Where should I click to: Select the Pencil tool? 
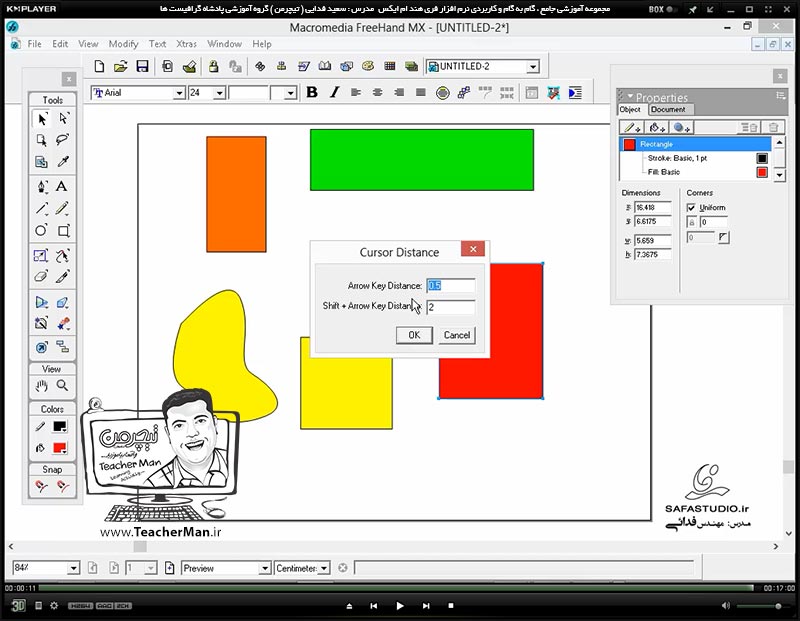63,208
